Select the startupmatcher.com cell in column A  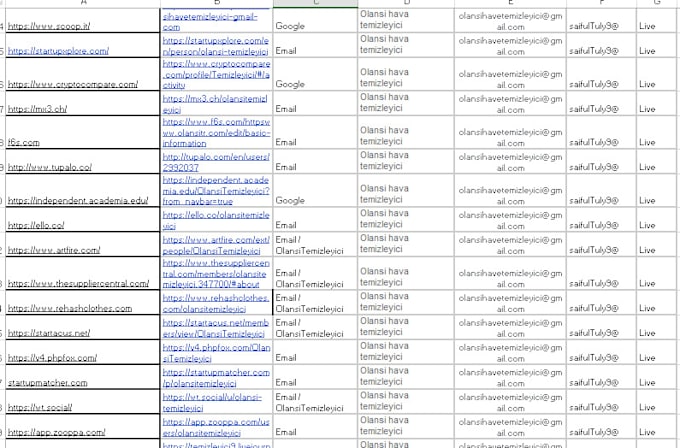point(82,377)
